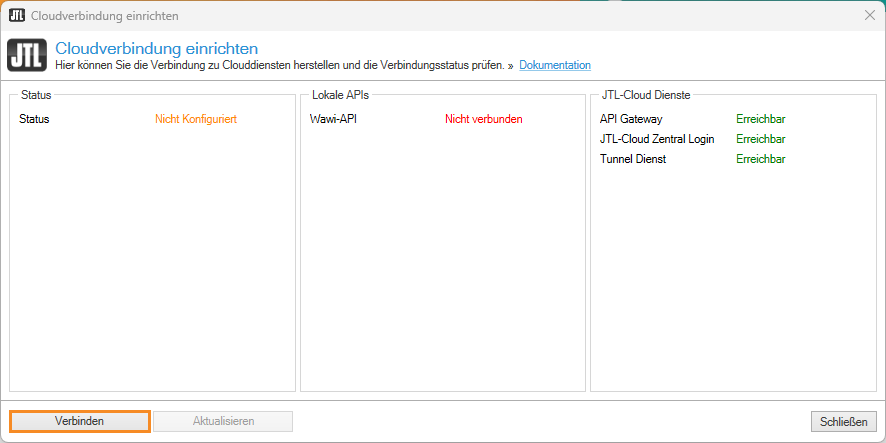Viewport: 886px width, 443px height.
Task: Click the small JTL icon in title bar
Action: tap(16, 16)
